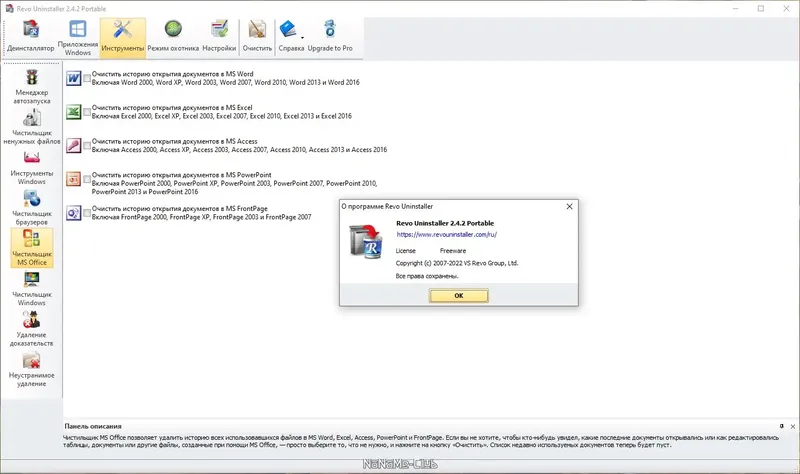Tick the MS Access history checkbox
This screenshot has width=800, height=474.
coord(87,145)
